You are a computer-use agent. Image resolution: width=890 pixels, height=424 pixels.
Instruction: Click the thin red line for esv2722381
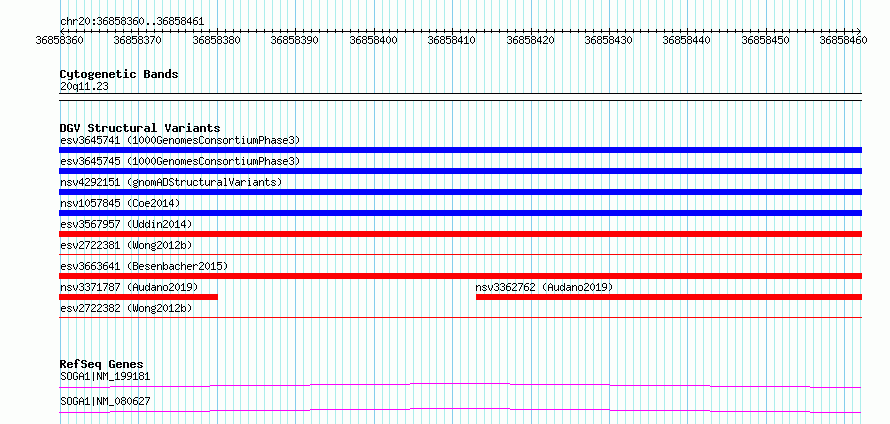tap(460, 255)
